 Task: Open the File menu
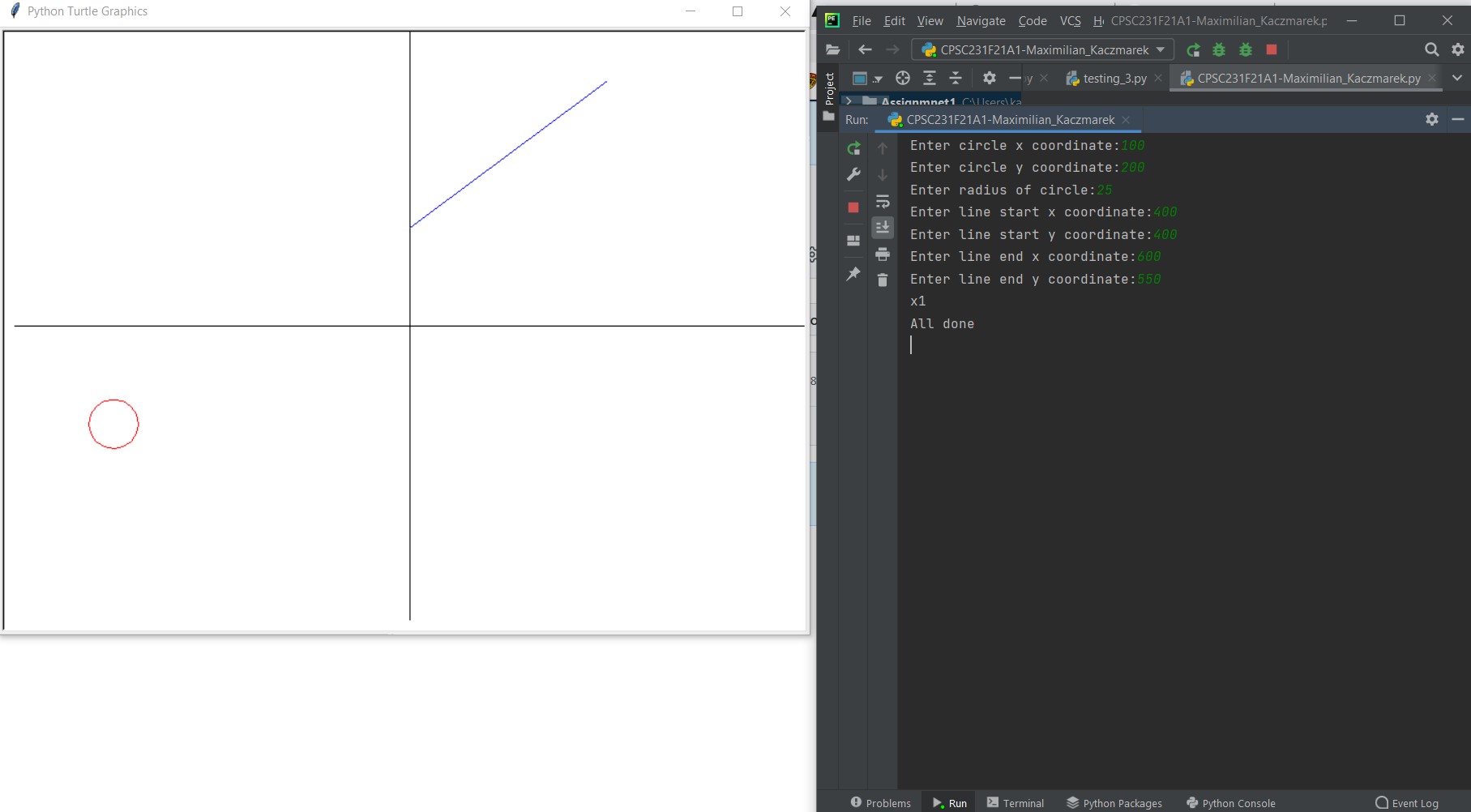[862, 21]
